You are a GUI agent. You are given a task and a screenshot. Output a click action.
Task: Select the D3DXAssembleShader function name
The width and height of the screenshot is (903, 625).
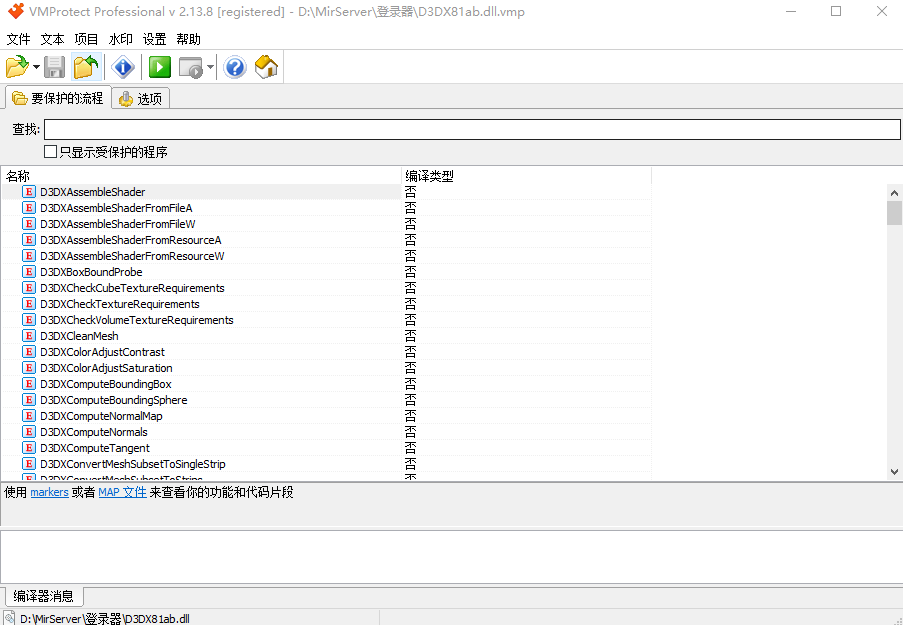tap(93, 192)
